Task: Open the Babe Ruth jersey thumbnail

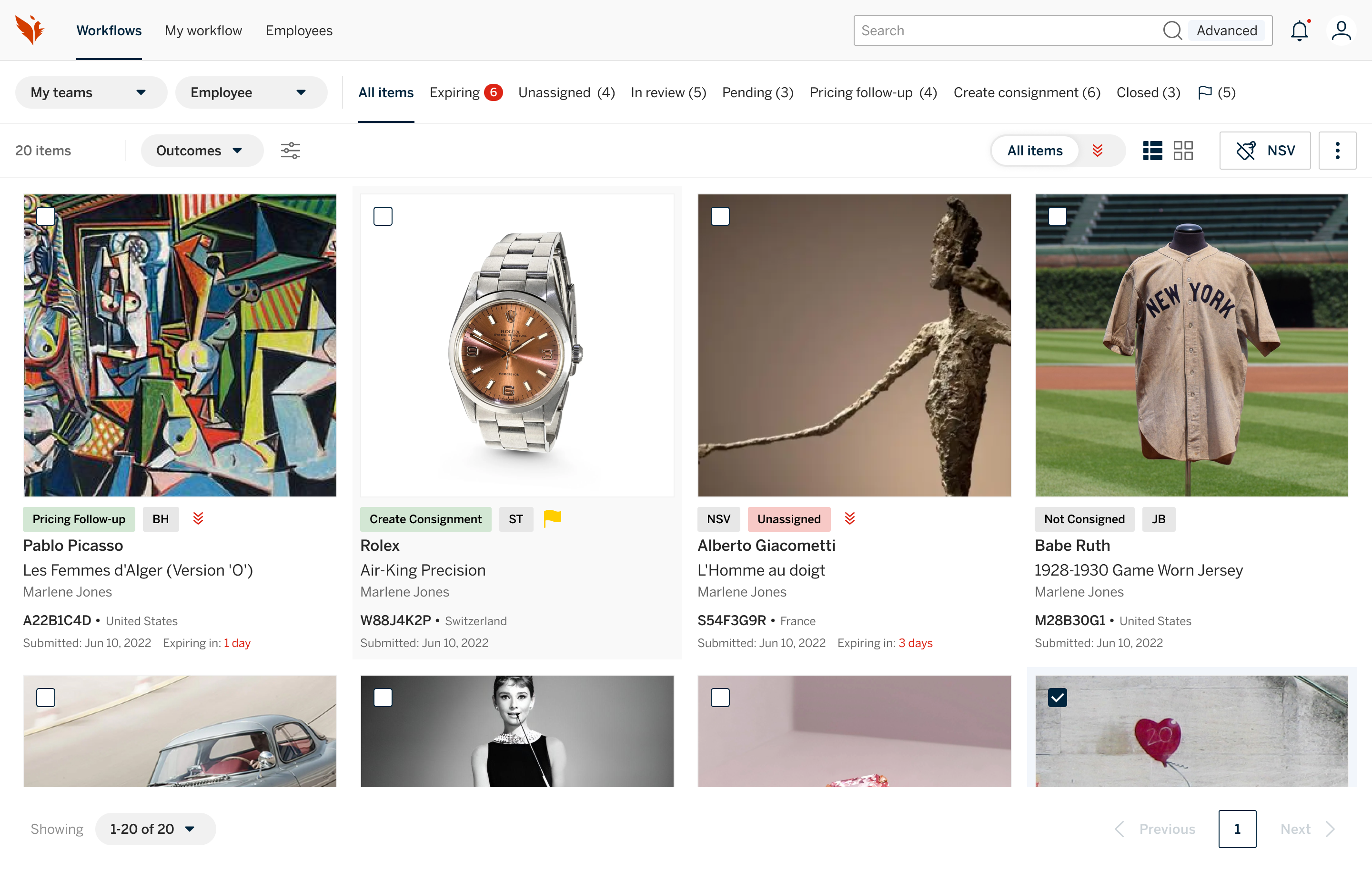Action: tap(1191, 345)
